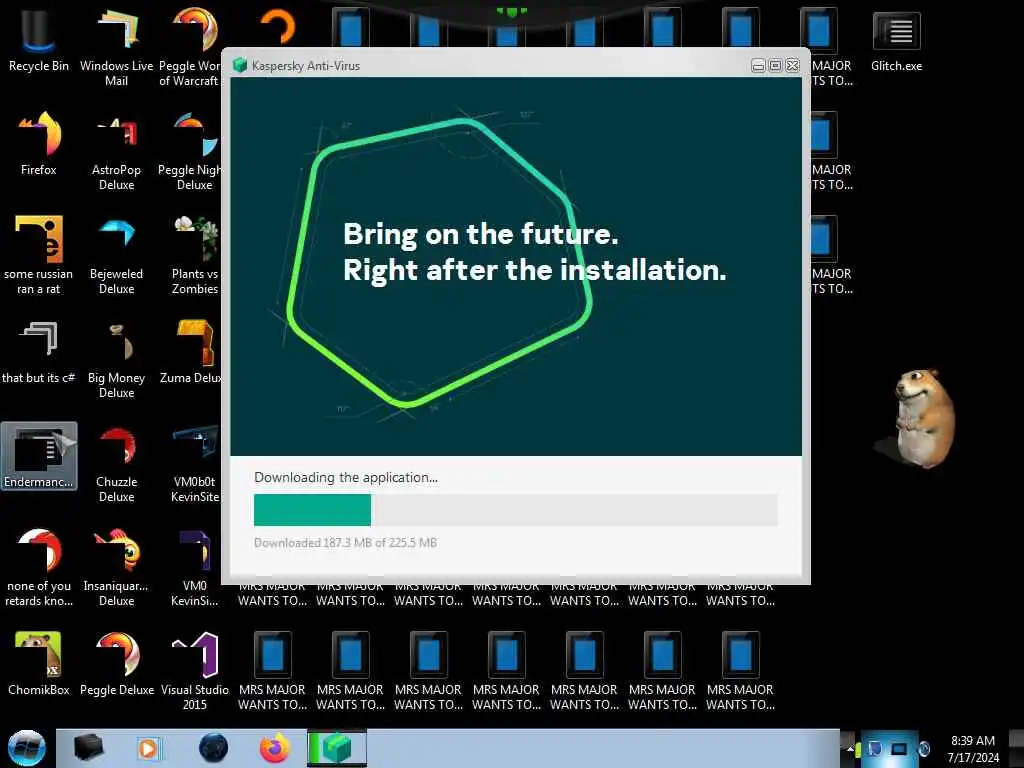Click the Action Center flag tray icon
Viewport: 1024px width, 768px height.
click(x=874, y=748)
